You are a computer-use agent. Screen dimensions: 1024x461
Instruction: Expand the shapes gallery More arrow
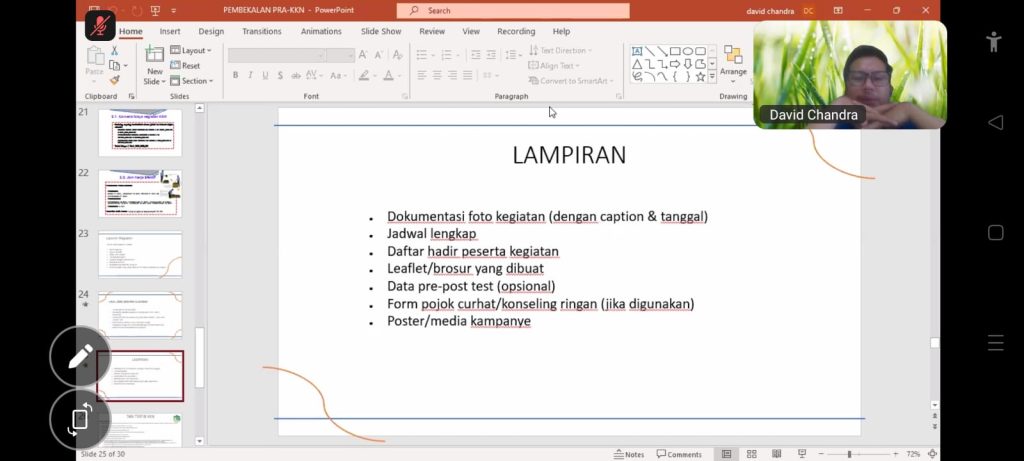712,77
